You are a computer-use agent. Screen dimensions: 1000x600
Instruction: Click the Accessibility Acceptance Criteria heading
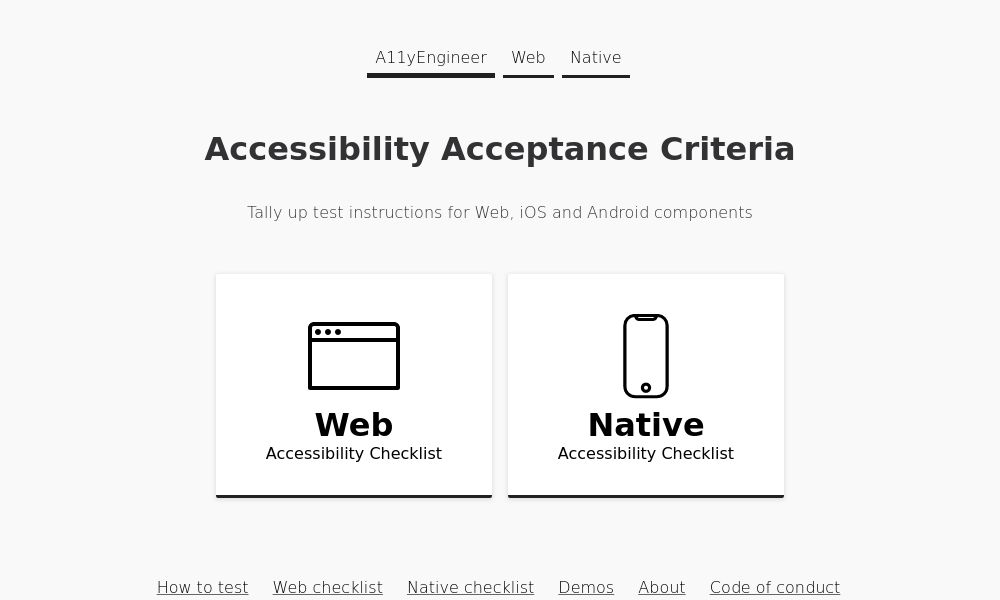pyautogui.click(x=500, y=149)
